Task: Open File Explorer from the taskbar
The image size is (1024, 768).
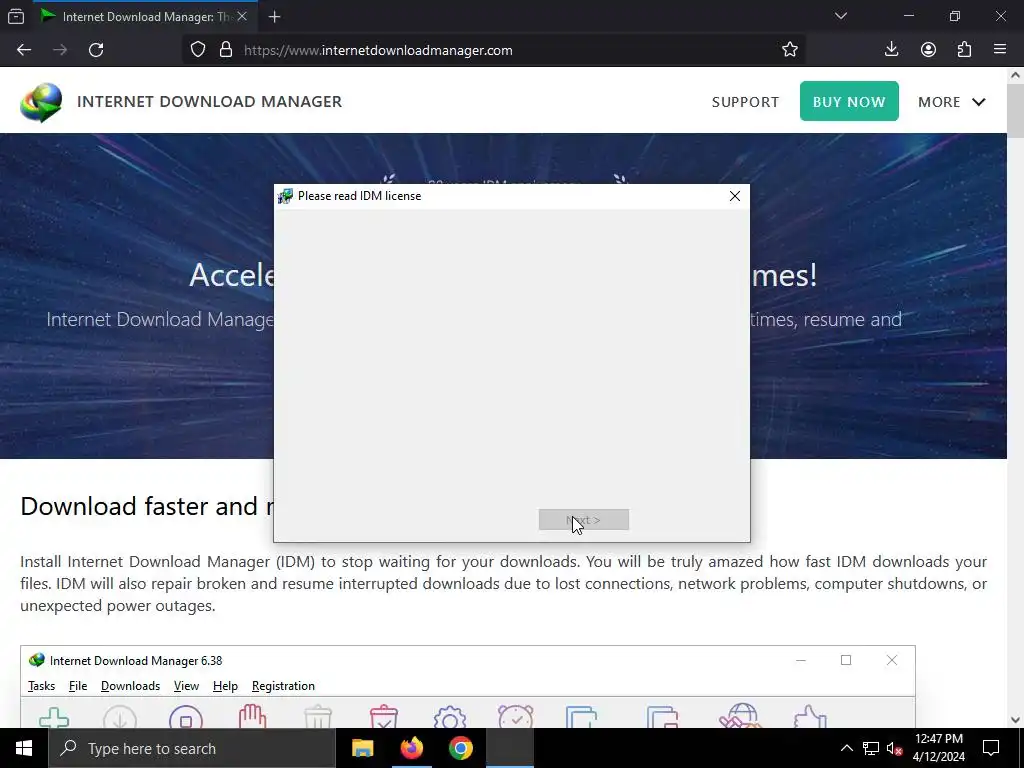Action: click(x=362, y=748)
